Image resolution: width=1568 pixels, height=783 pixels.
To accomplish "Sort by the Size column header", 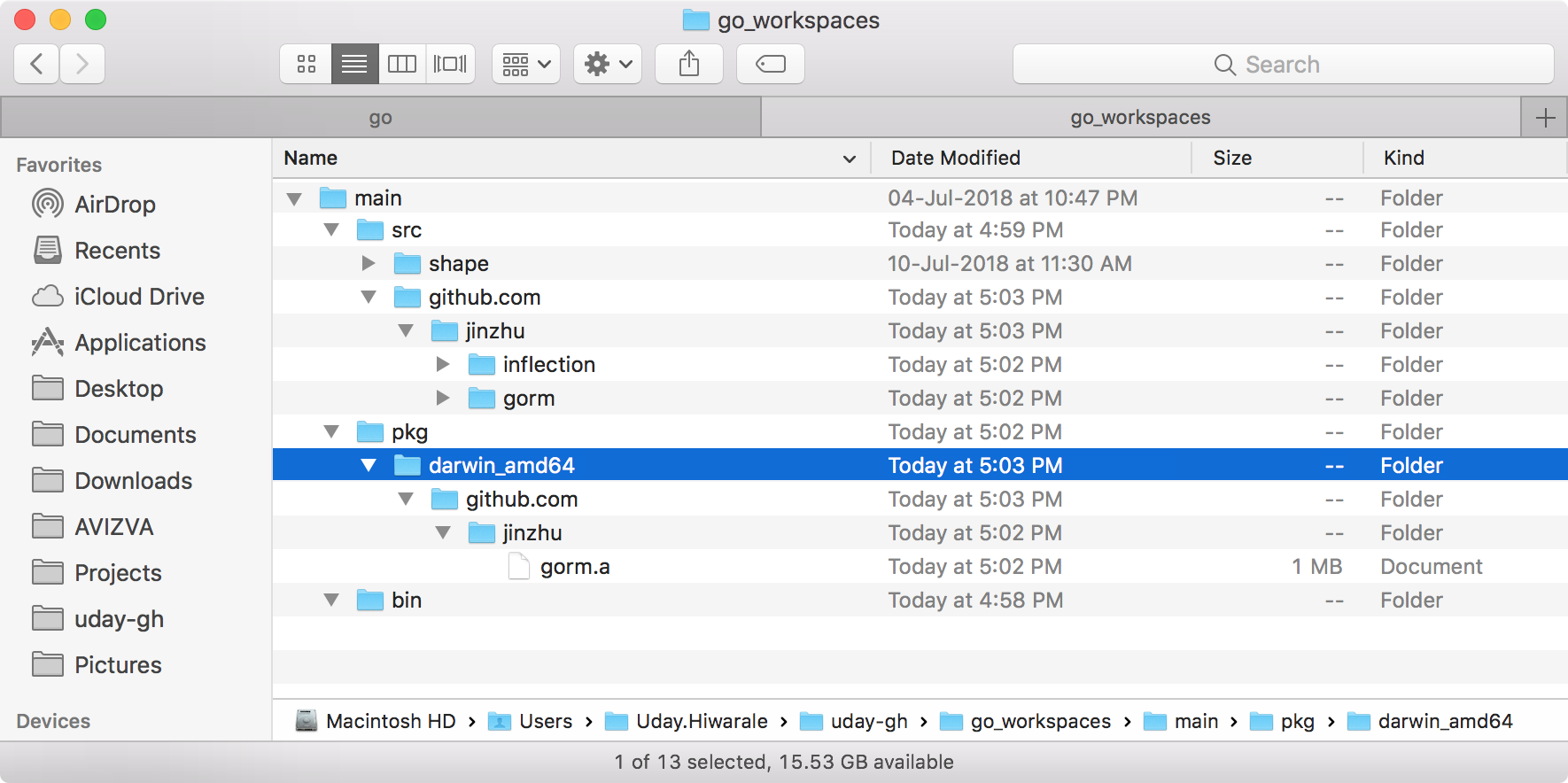I will pos(1277,159).
